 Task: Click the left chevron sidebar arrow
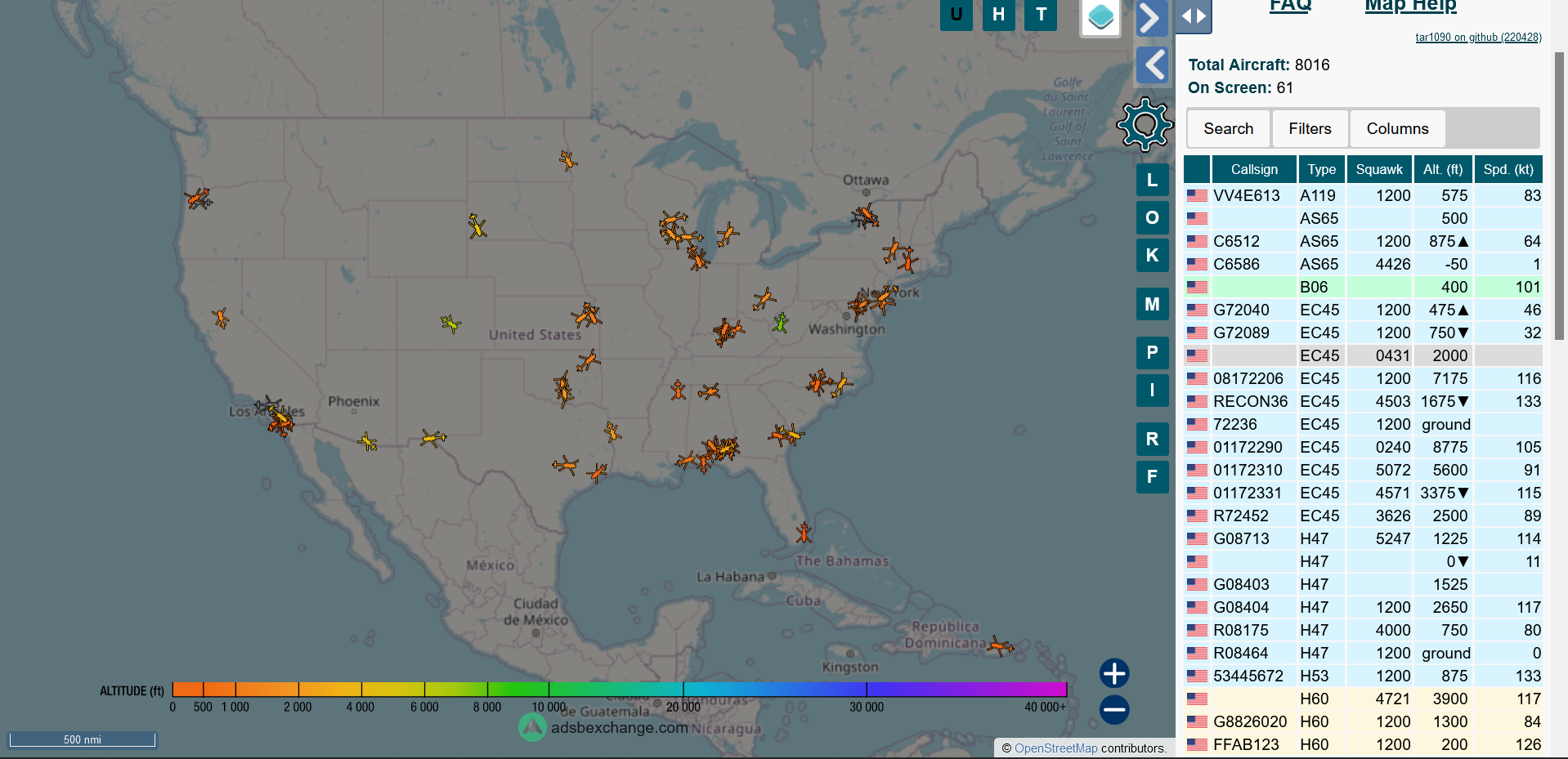click(1153, 65)
